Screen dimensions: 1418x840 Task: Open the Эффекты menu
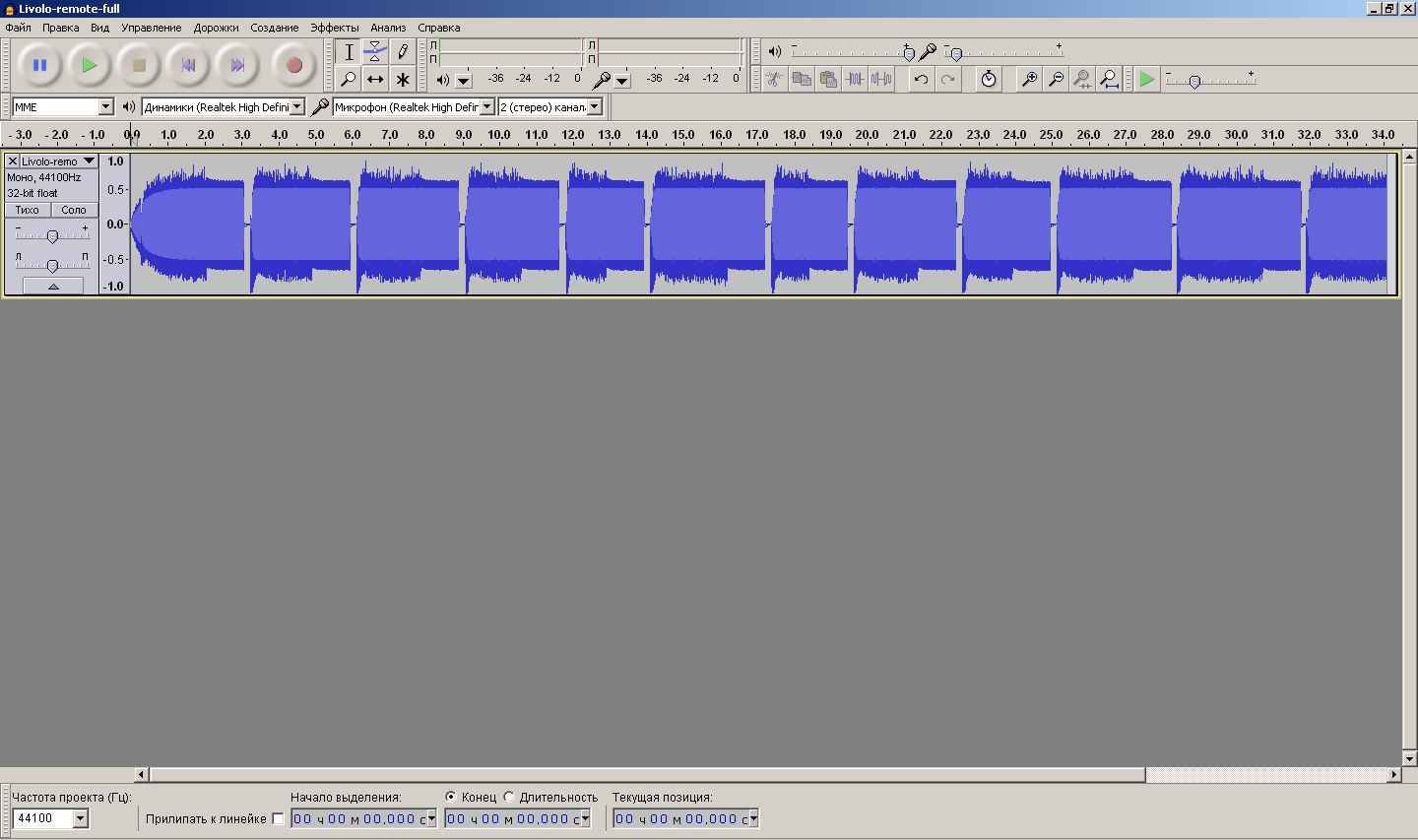tap(334, 28)
